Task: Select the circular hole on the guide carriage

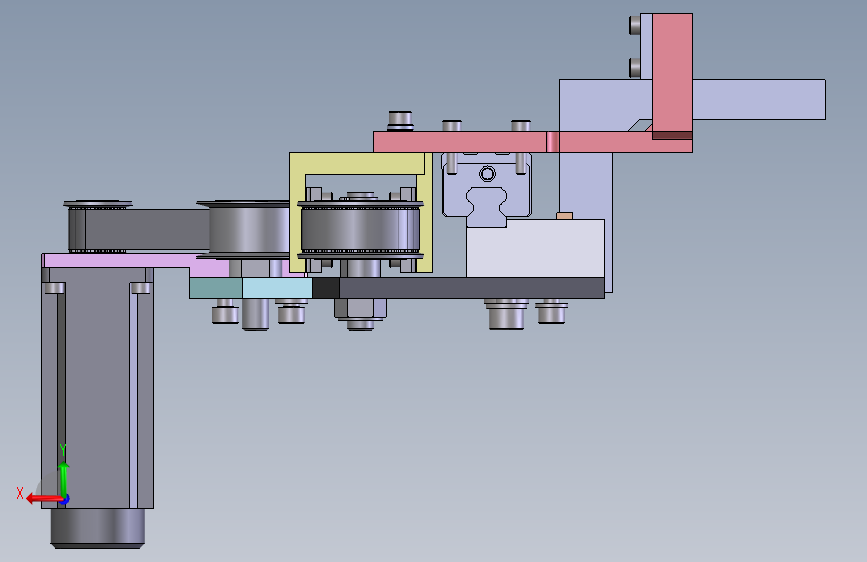Action: pos(487,174)
